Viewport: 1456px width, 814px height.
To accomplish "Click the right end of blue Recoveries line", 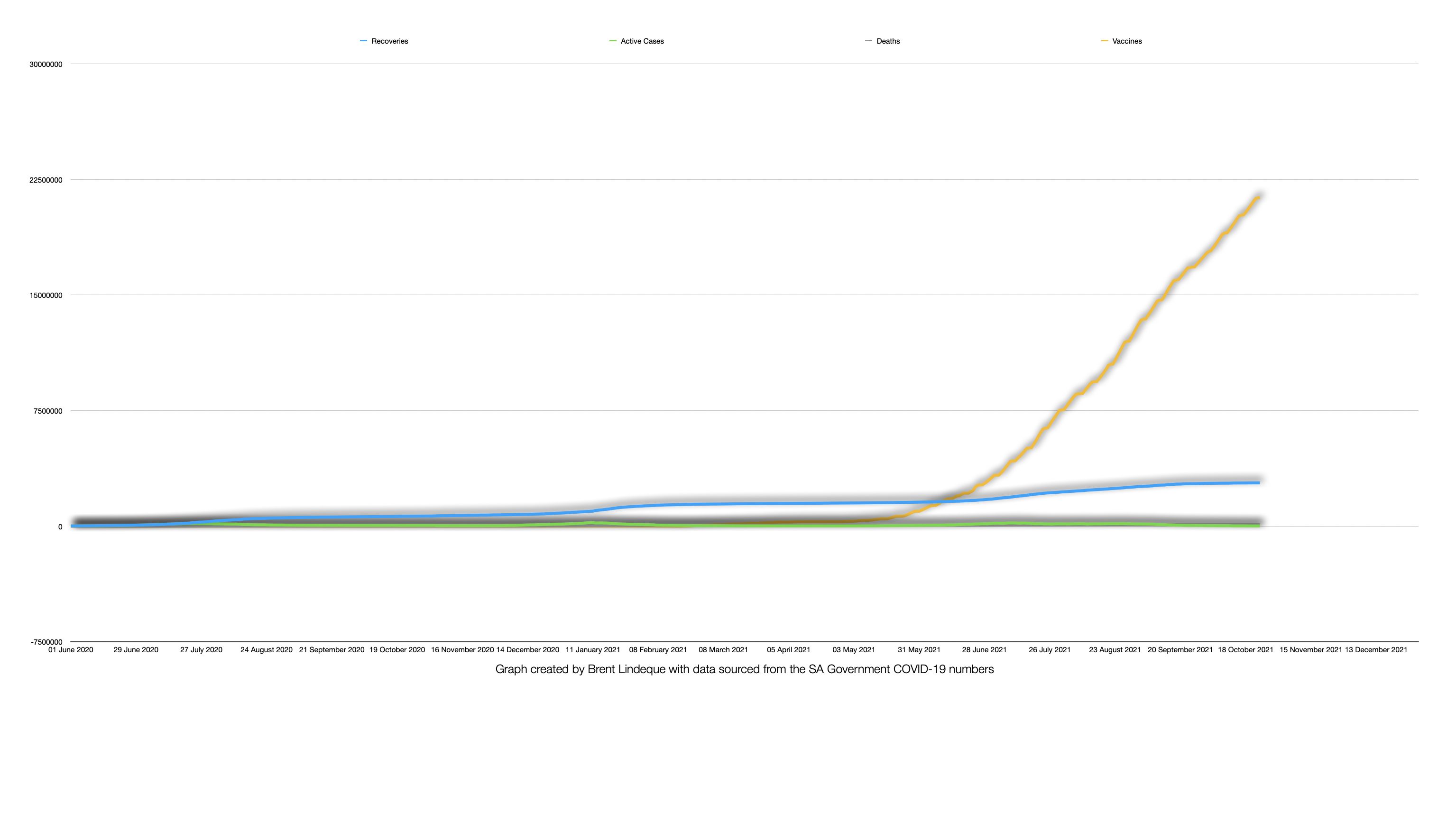I will (1258, 483).
